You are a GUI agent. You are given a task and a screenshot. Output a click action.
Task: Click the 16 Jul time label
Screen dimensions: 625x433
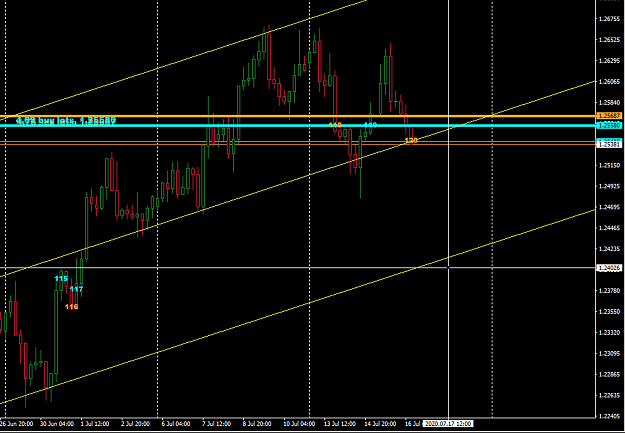click(413, 423)
